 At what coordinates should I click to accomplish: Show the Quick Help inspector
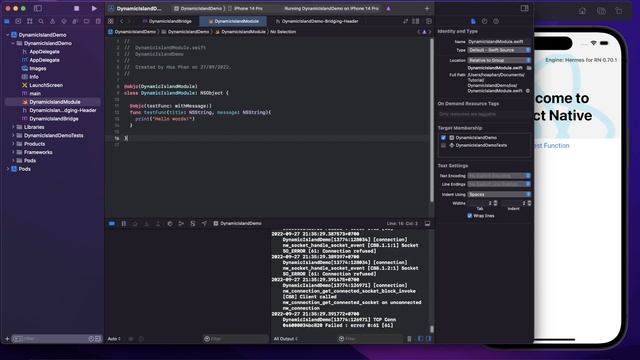[496, 21]
